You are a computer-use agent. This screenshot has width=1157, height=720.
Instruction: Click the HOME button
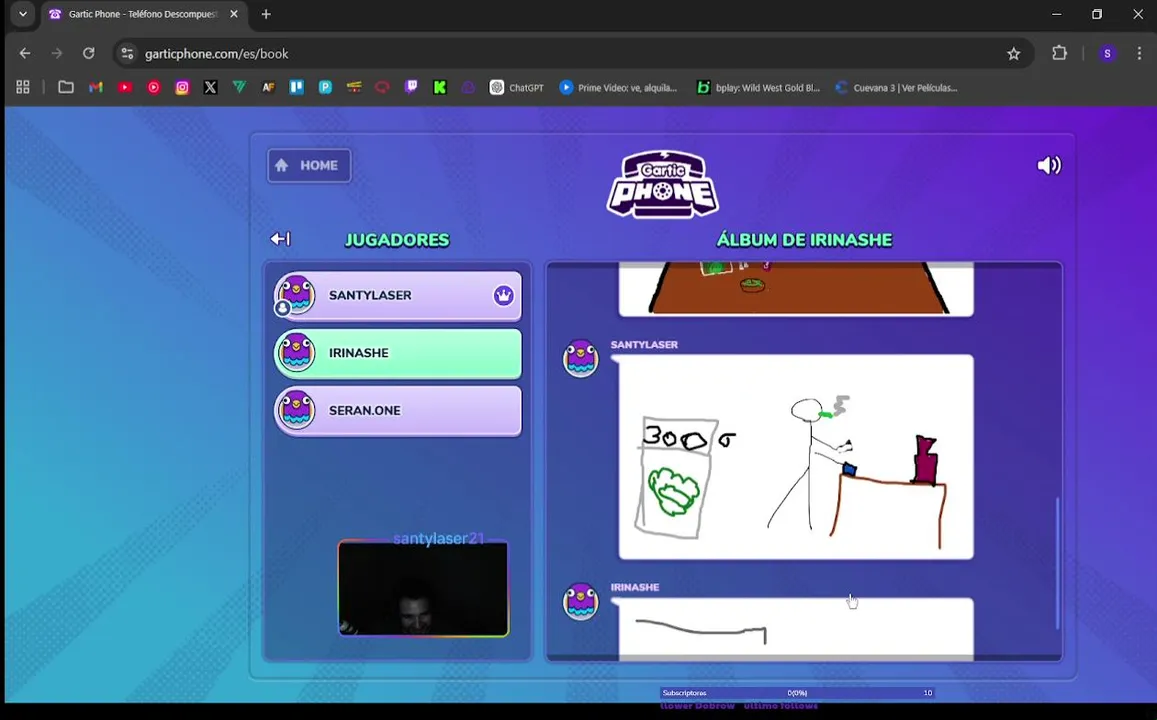[x=309, y=165]
